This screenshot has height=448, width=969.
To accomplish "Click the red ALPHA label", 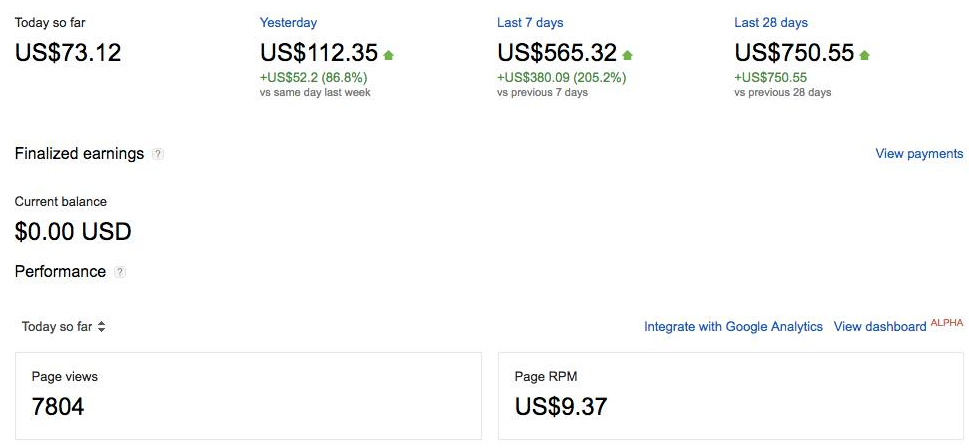I will point(947,322).
